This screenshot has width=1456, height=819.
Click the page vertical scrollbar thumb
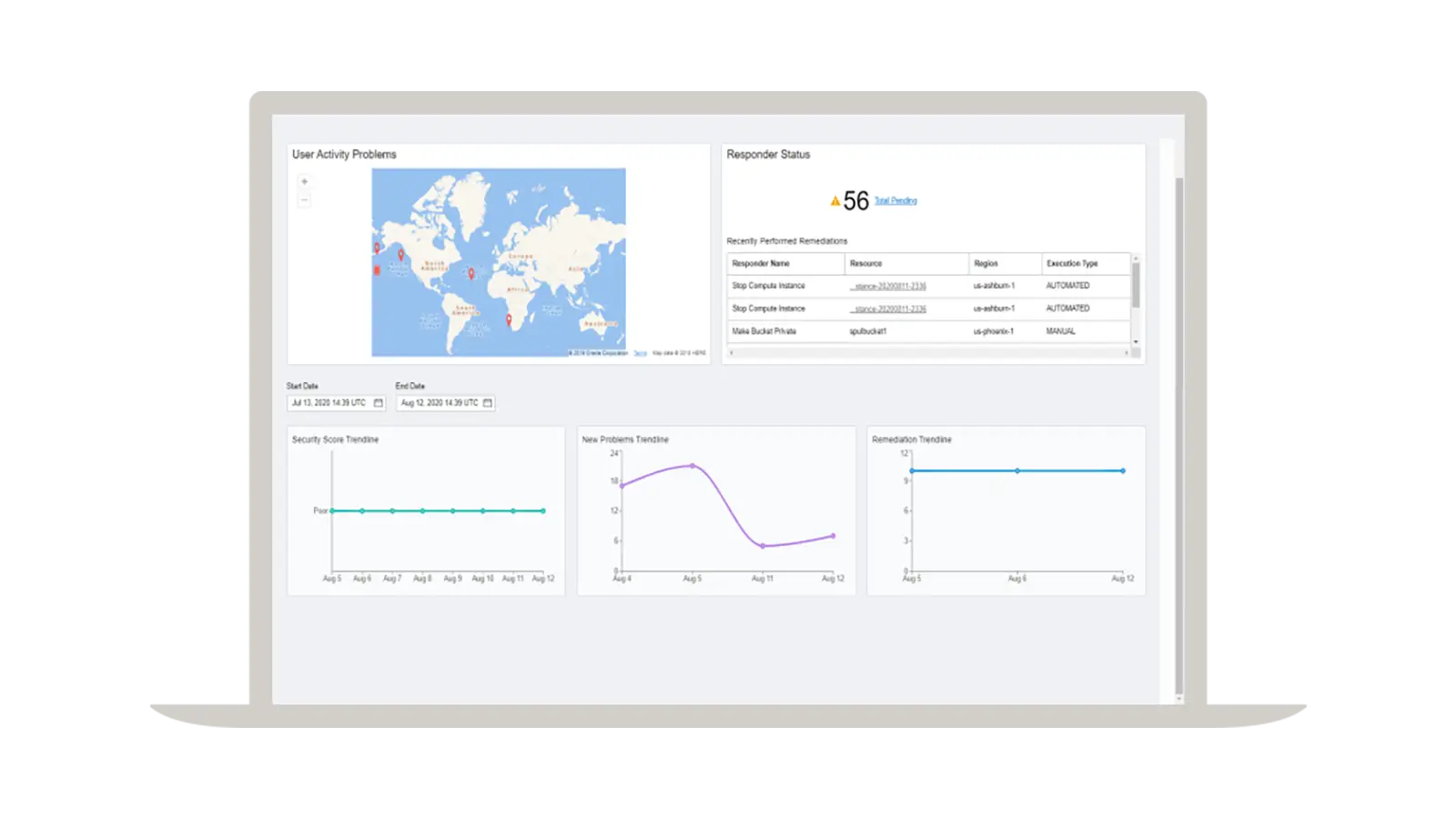coord(1179,435)
